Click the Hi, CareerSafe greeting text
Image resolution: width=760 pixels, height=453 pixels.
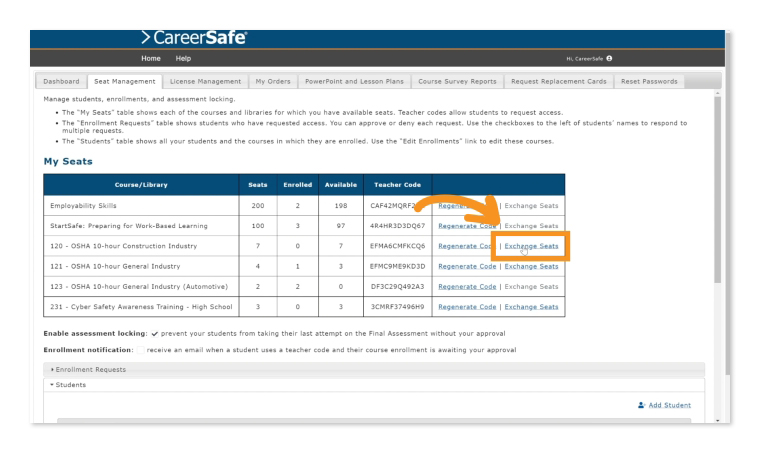(585, 59)
